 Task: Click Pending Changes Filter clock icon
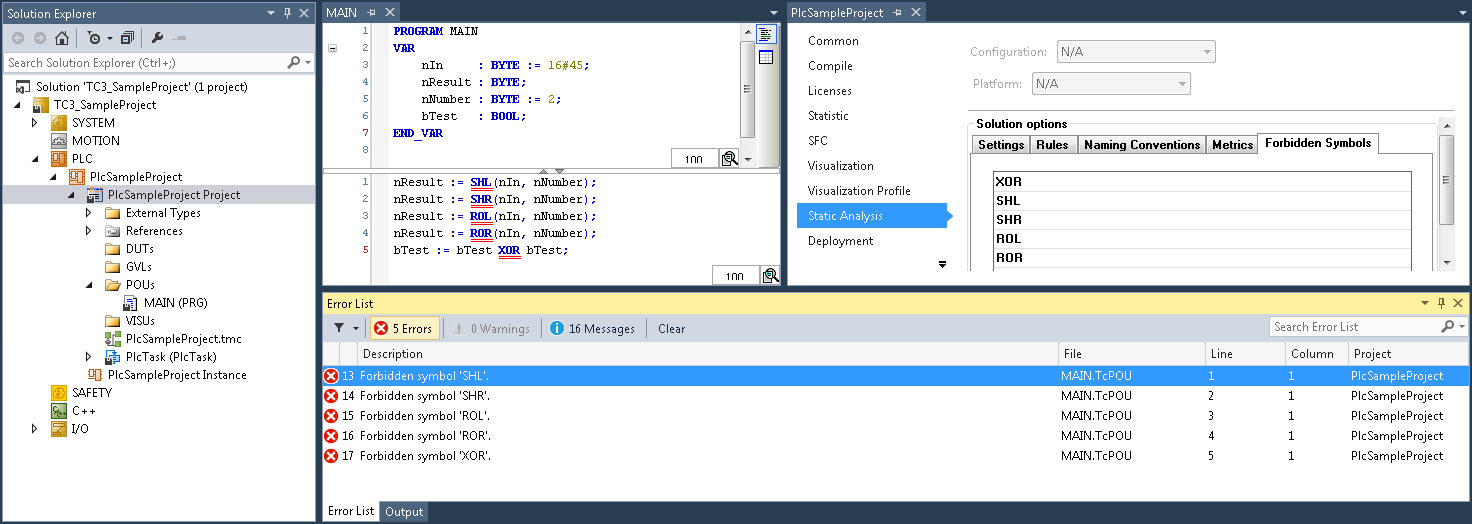[93, 38]
